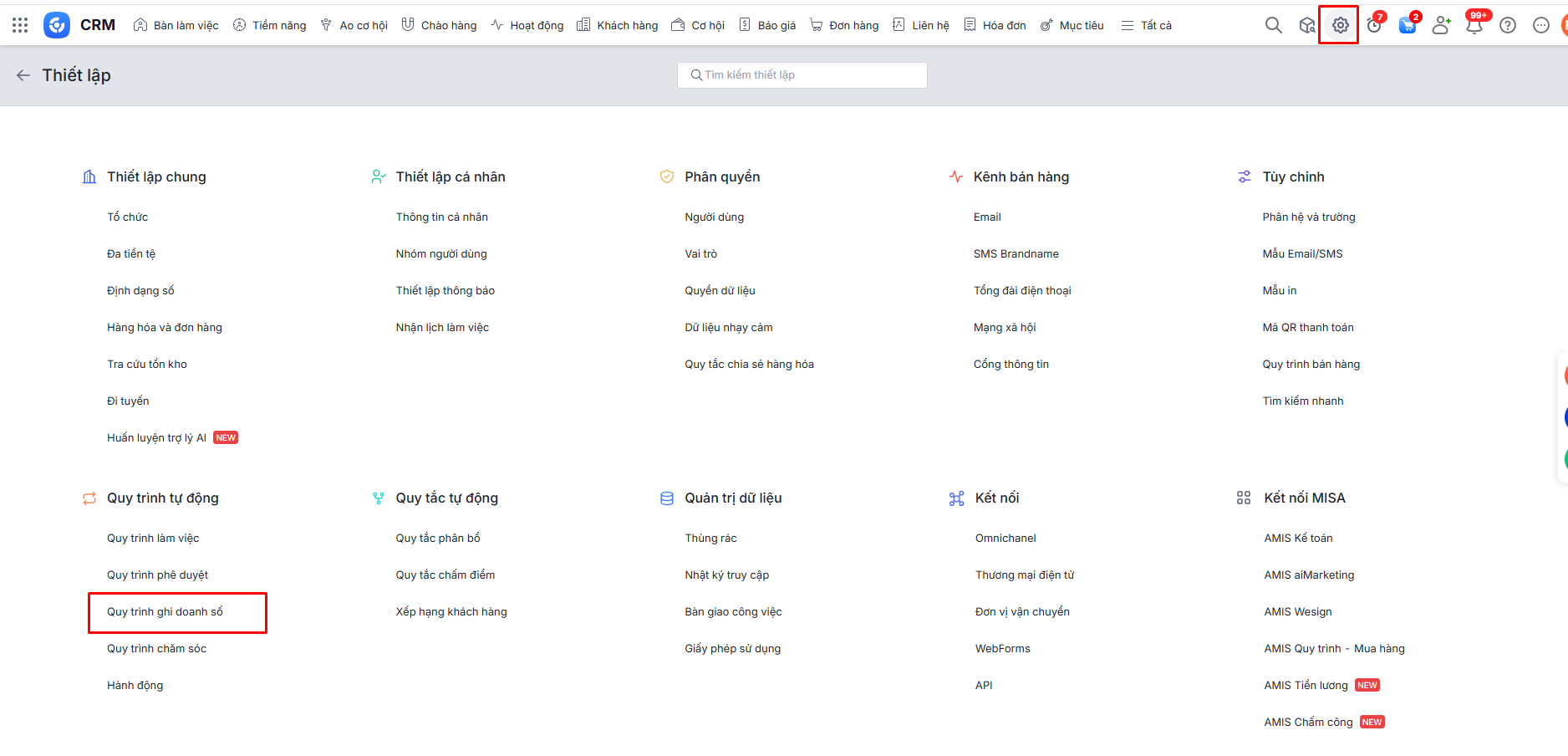Switch to the Báo giá tab
The image size is (1568, 756).
(x=767, y=25)
